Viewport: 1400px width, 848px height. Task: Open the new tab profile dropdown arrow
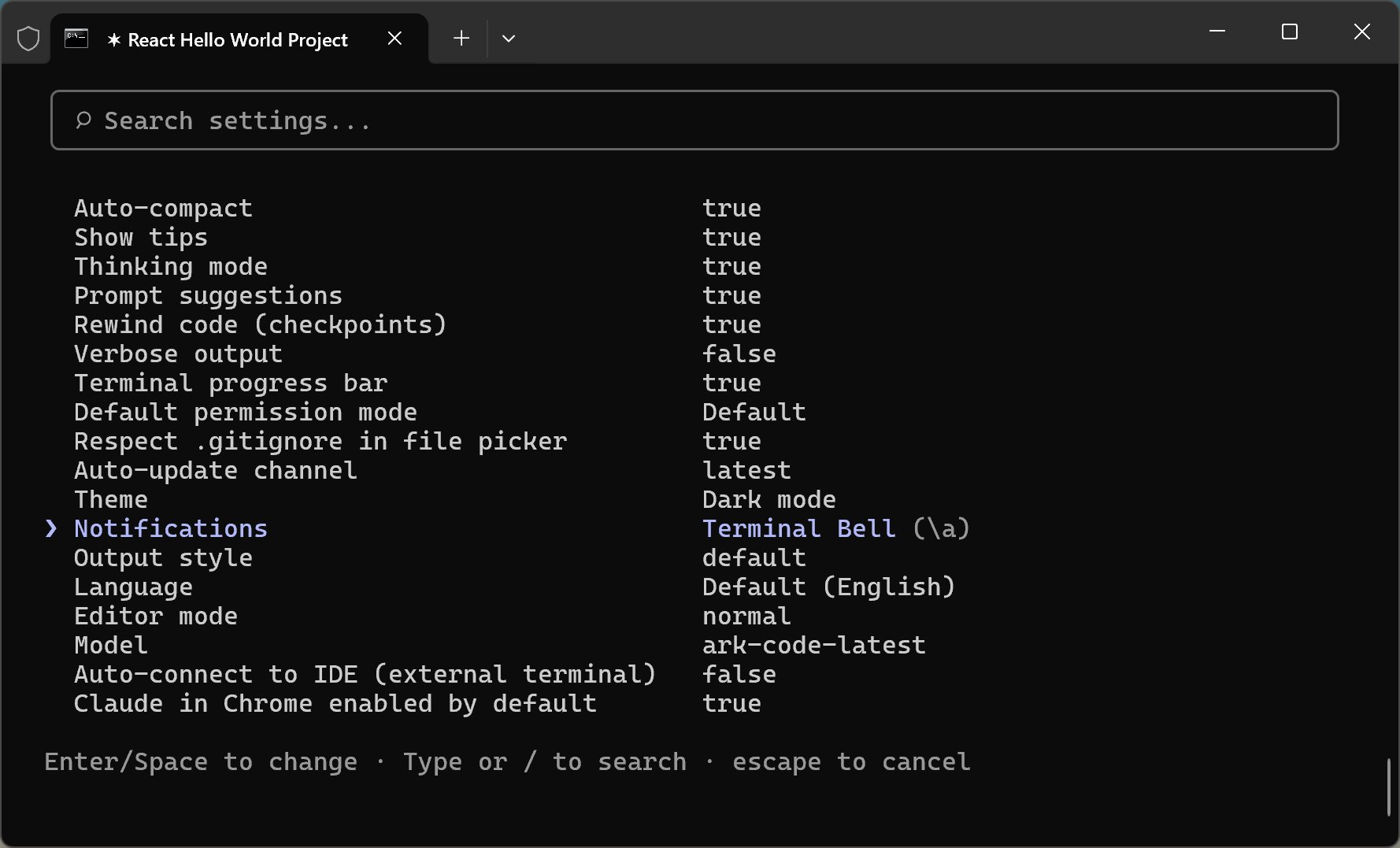tap(509, 39)
